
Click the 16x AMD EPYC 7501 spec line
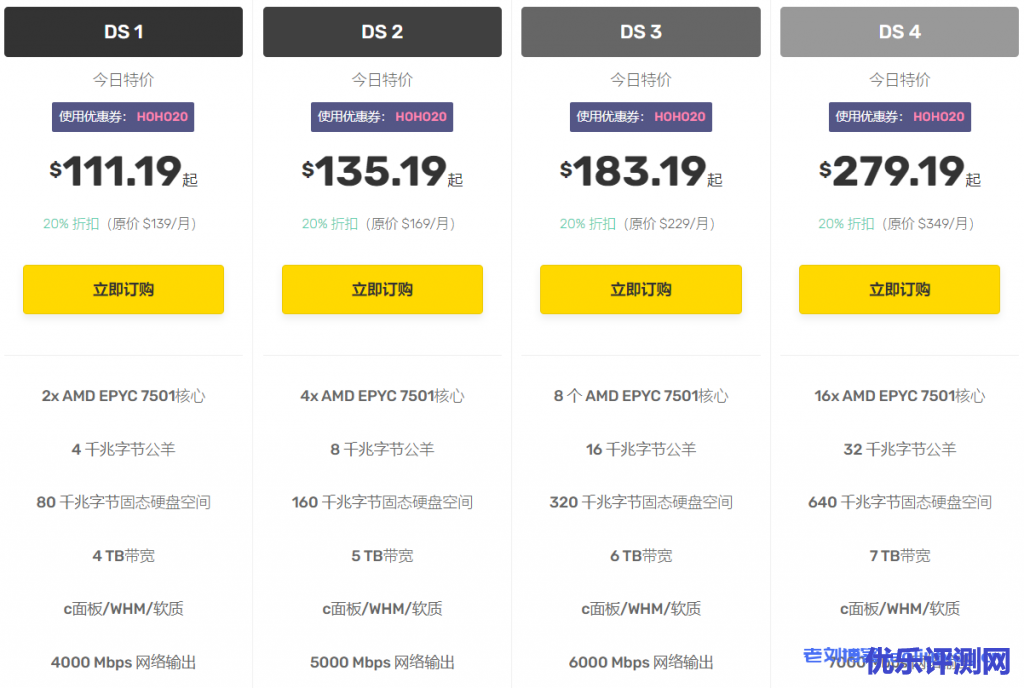click(x=899, y=396)
